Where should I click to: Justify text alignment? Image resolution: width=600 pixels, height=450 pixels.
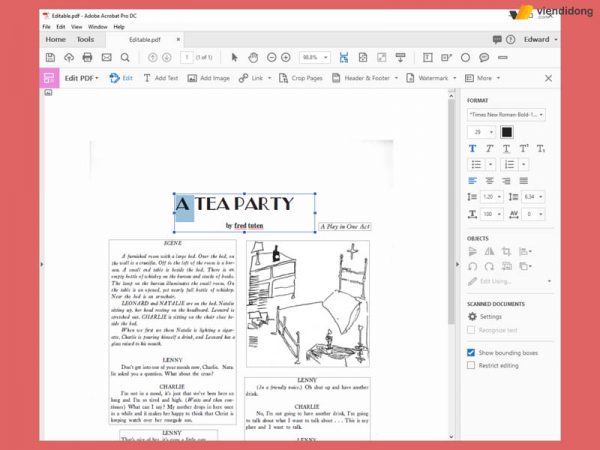point(523,181)
